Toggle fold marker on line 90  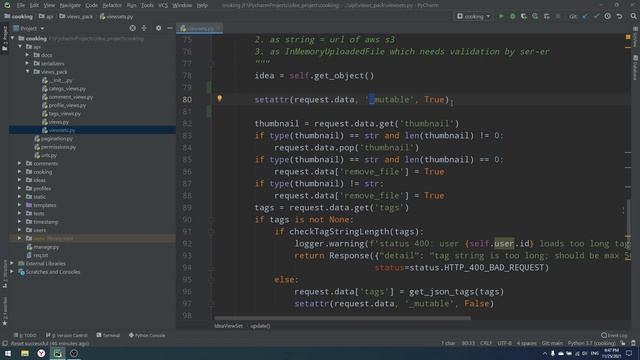click(211, 220)
